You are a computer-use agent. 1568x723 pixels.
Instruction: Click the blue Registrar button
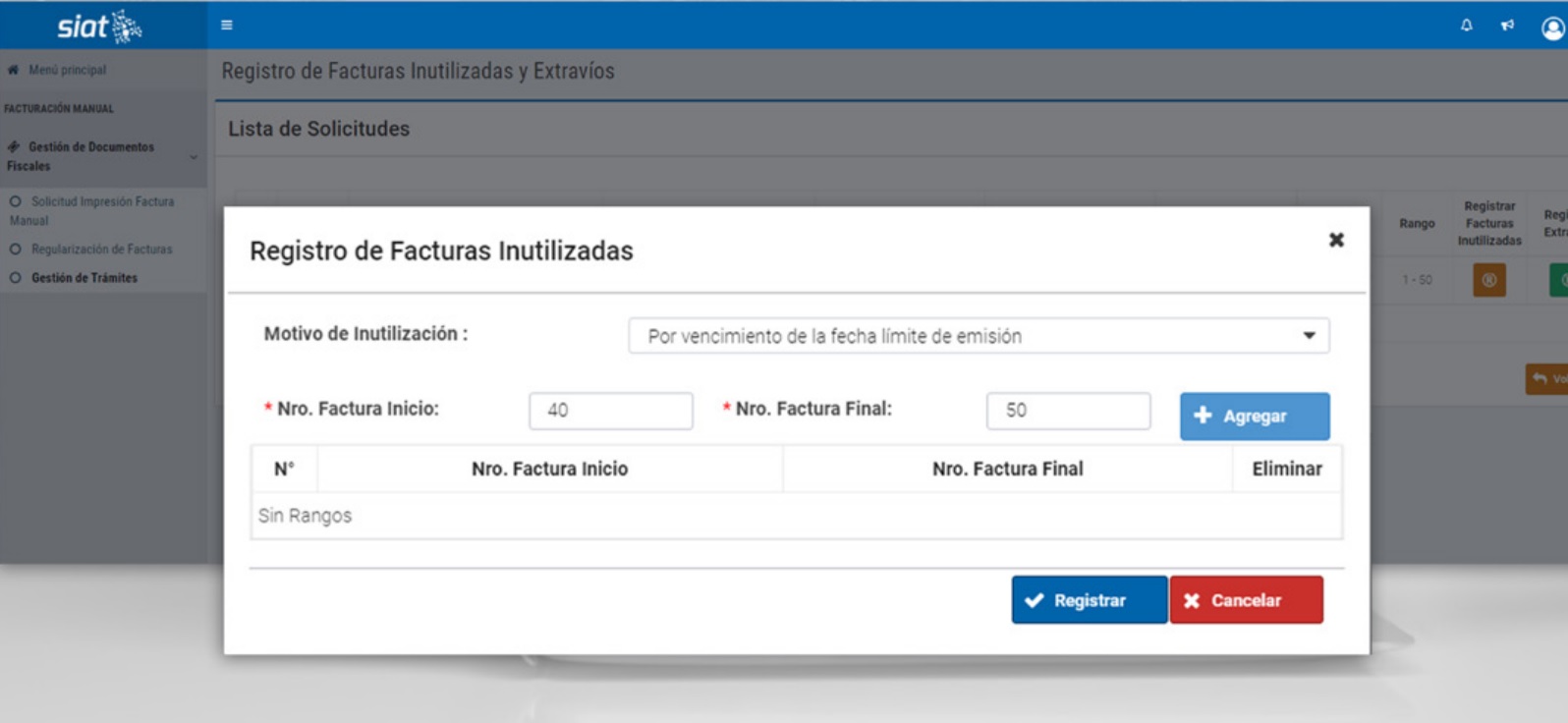(x=1089, y=600)
